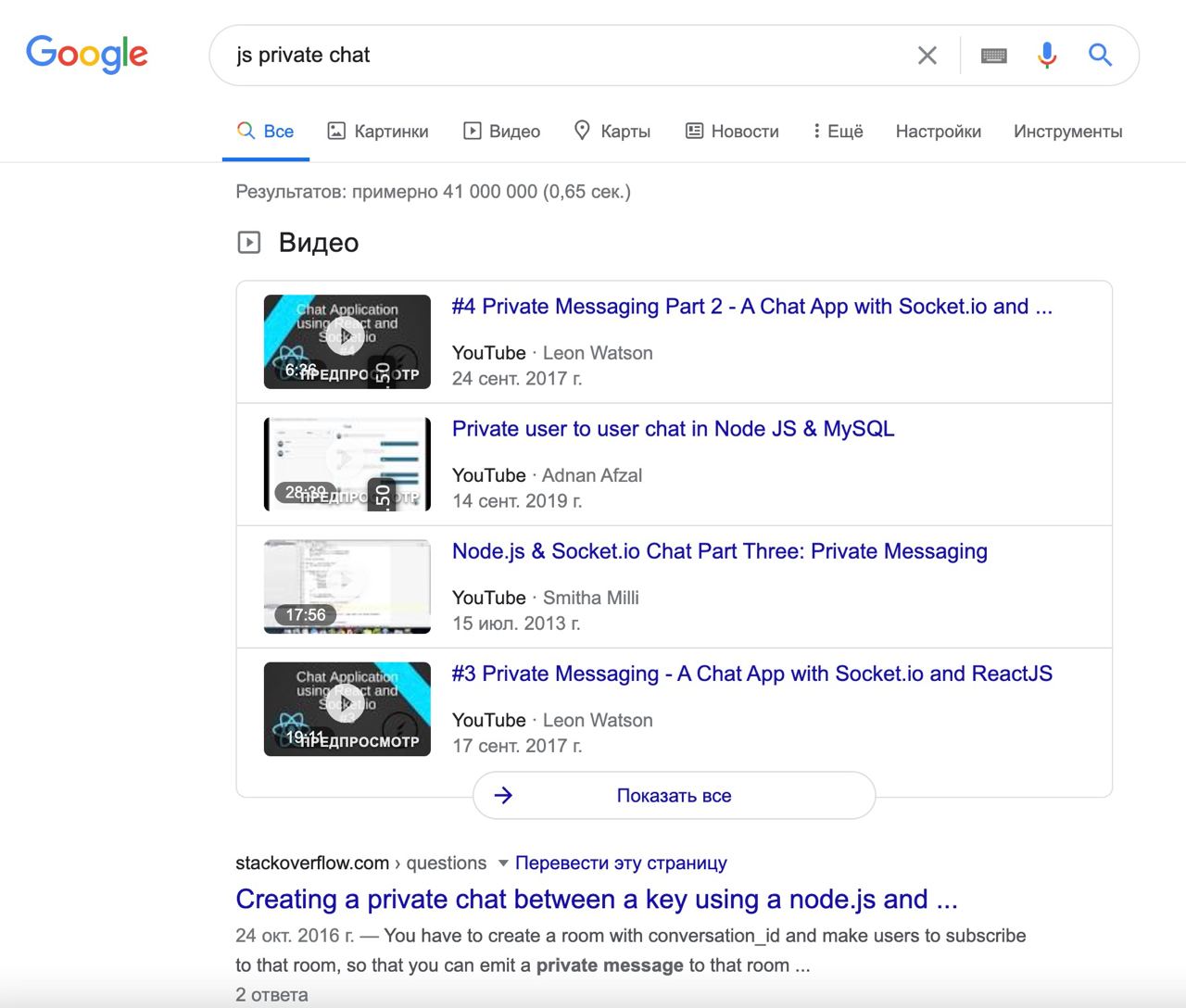Clear the search query with X icon
This screenshot has height=1008, width=1186.
click(927, 56)
